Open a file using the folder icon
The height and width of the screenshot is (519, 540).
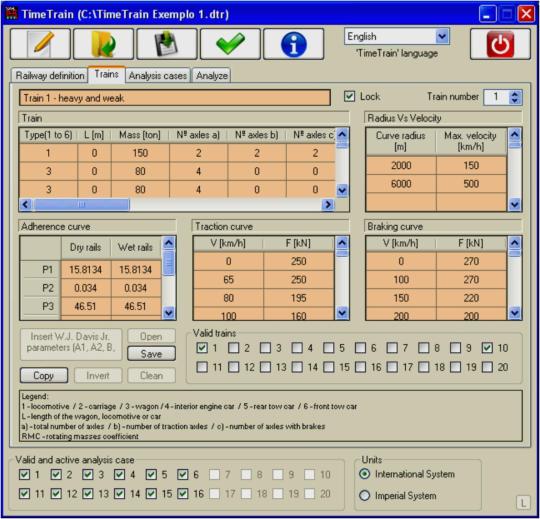pos(103,44)
